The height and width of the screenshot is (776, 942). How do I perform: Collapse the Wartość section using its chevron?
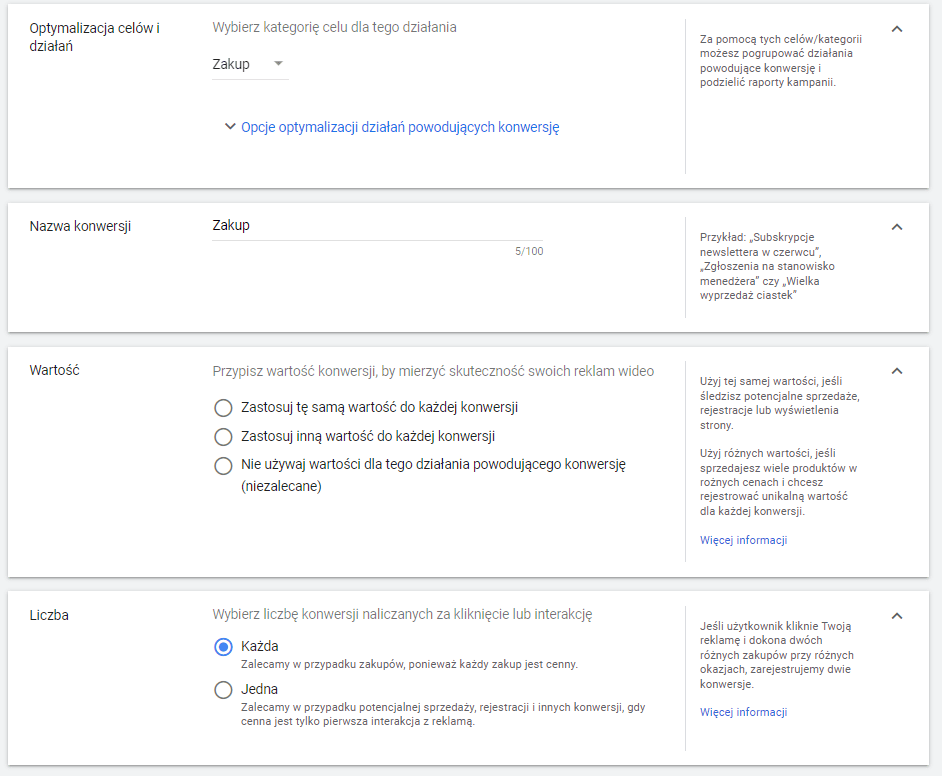(x=897, y=371)
